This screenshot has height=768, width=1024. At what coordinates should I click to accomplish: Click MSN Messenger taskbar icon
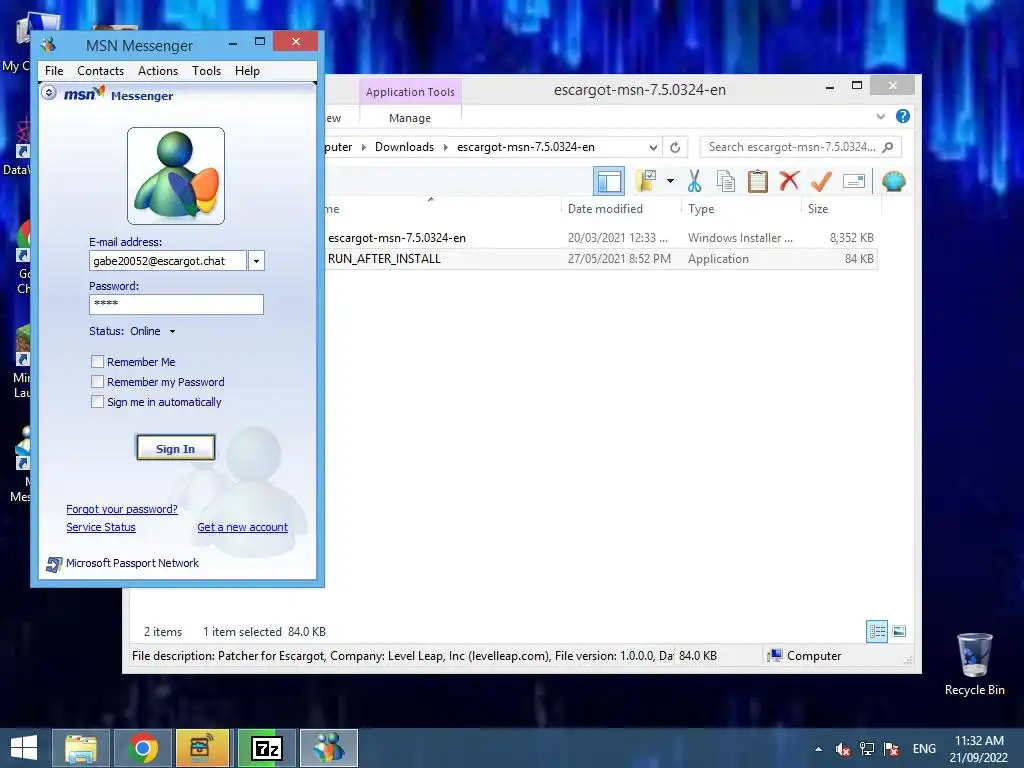[328, 748]
